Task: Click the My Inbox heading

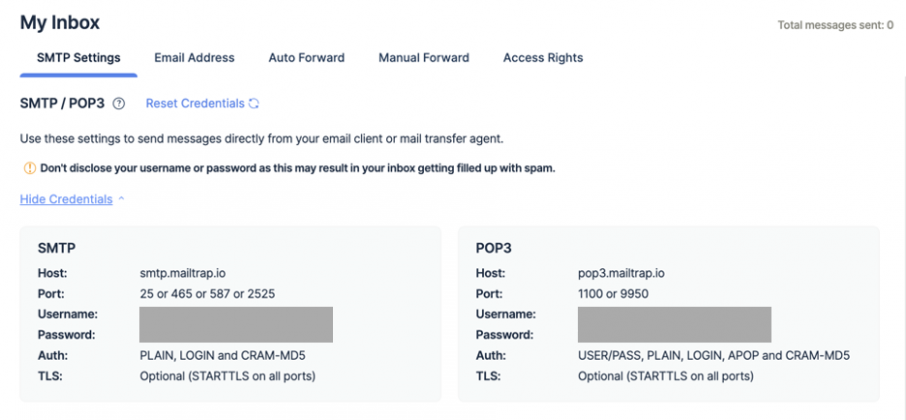Action: coord(60,23)
